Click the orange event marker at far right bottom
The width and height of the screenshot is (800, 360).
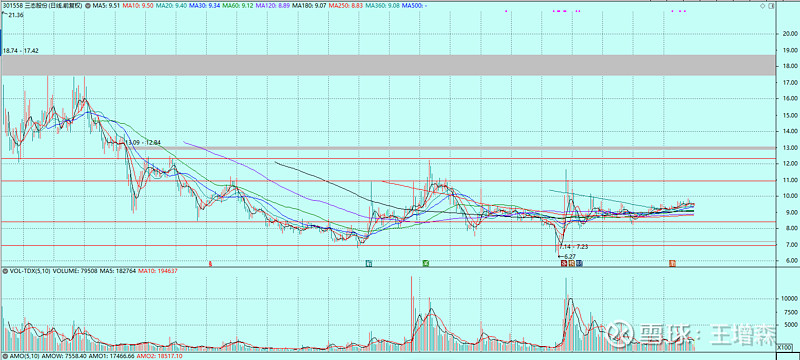click(x=672, y=263)
